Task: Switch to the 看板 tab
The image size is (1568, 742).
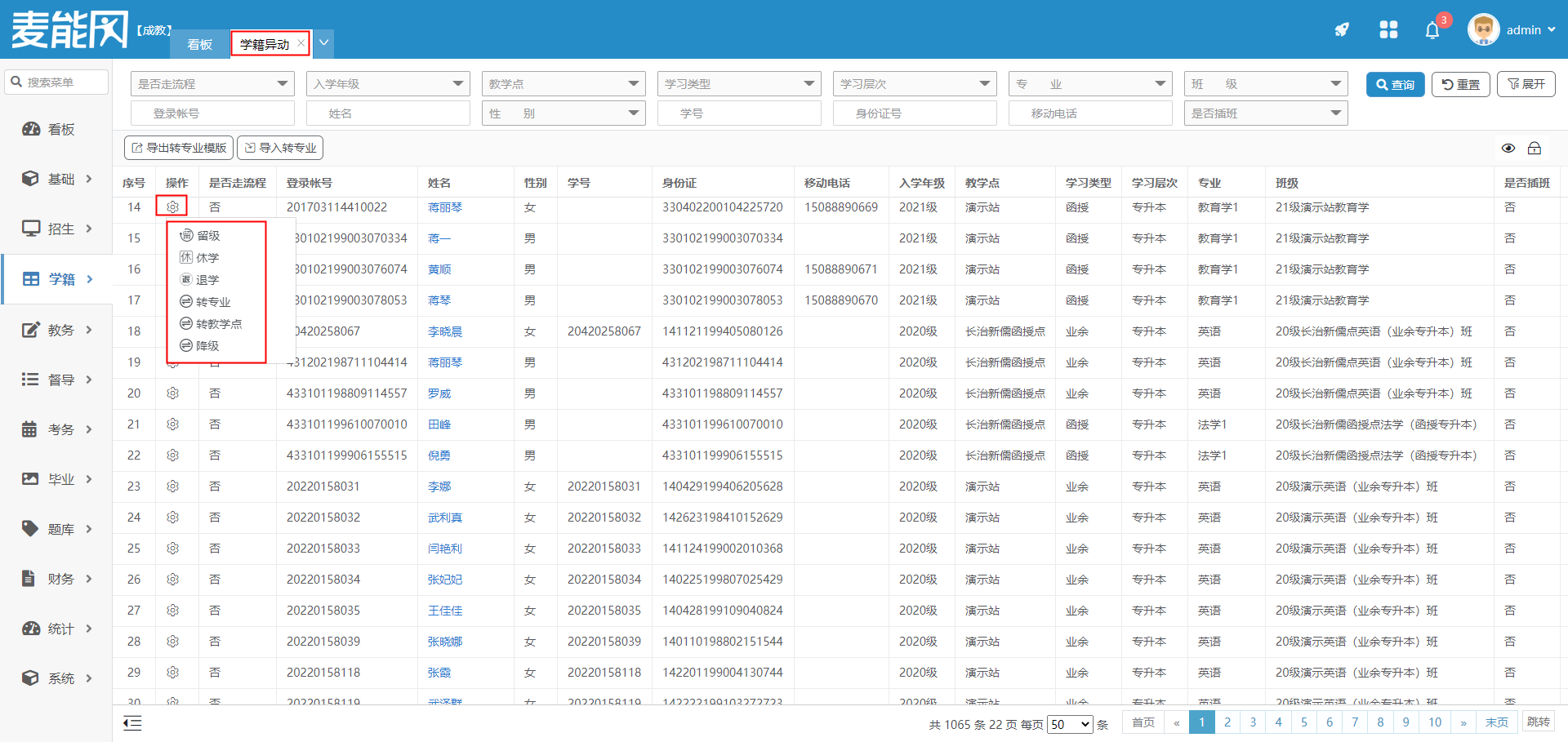Action: point(200,44)
